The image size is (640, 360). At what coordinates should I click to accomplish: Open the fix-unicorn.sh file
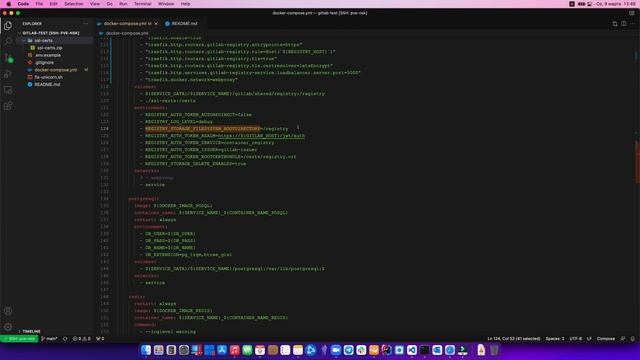coord(49,77)
